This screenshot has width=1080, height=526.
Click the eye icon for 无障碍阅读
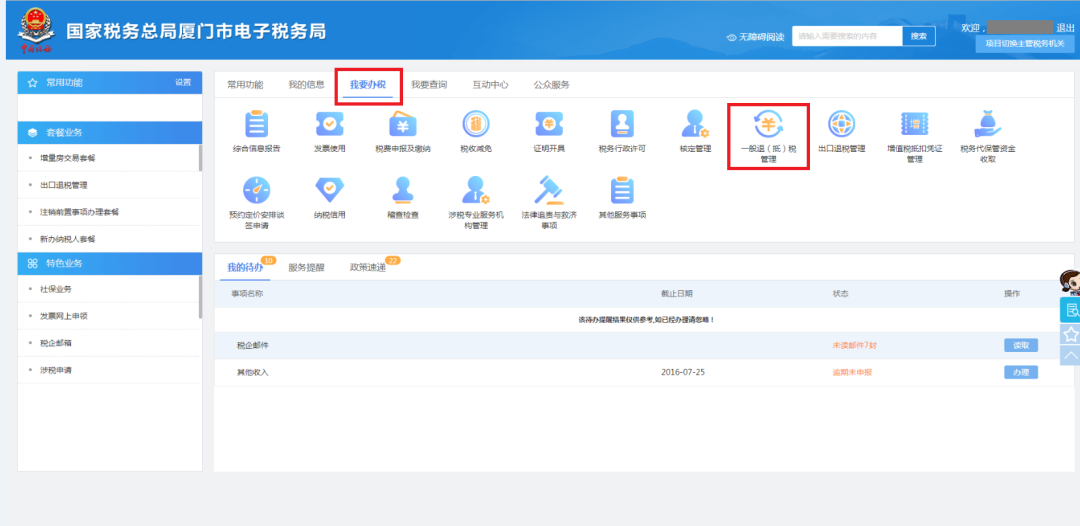(731, 37)
